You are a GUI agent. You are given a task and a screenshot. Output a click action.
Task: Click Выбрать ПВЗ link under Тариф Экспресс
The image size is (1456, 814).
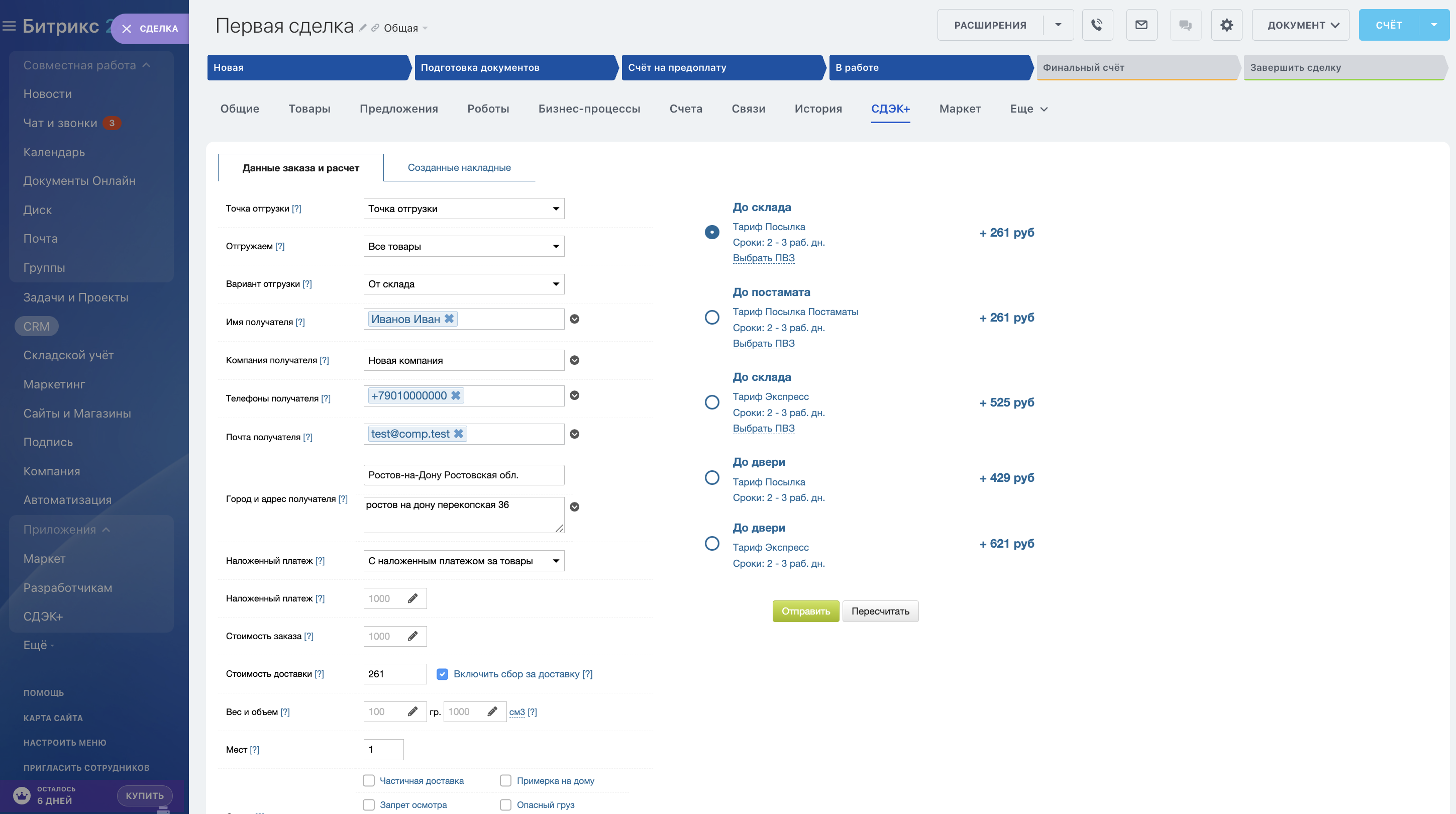[763, 428]
